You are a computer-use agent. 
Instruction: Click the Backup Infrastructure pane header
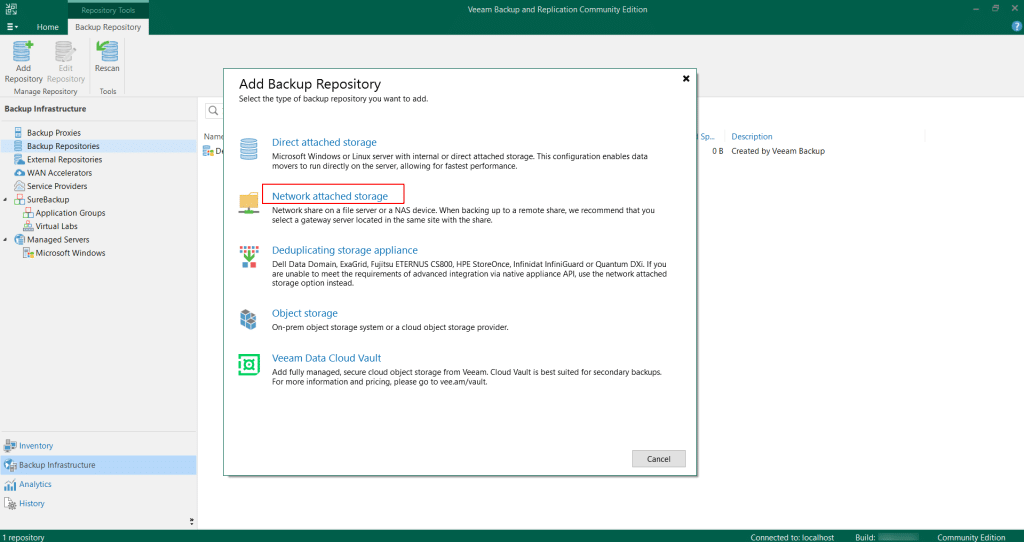click(x=45, y=108)
